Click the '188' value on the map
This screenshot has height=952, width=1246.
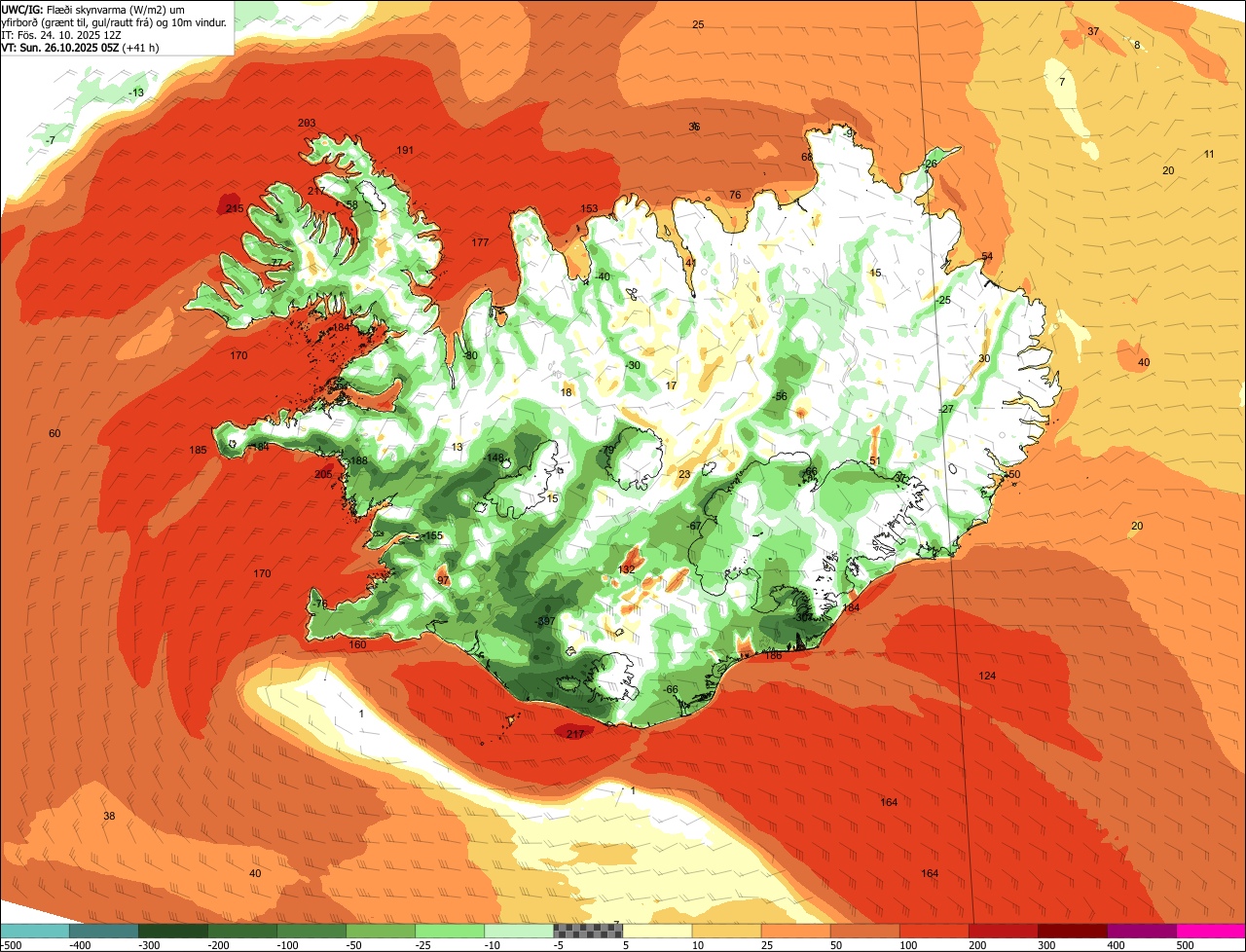pos(359,460)
